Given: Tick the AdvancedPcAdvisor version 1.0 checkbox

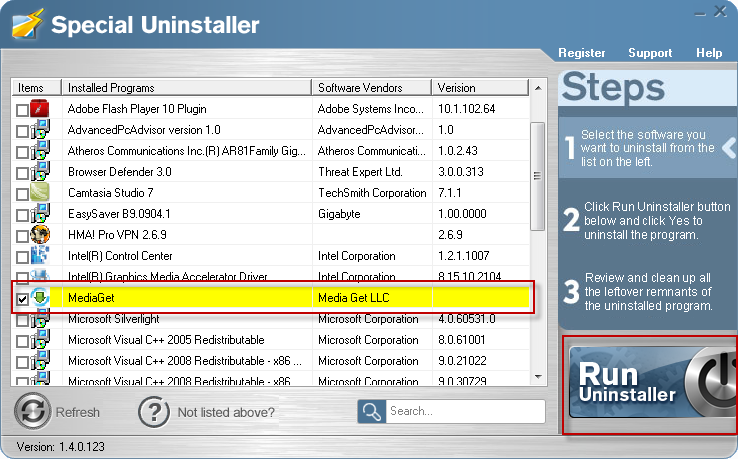Looking at the screenshot, I should click(22, 131).
